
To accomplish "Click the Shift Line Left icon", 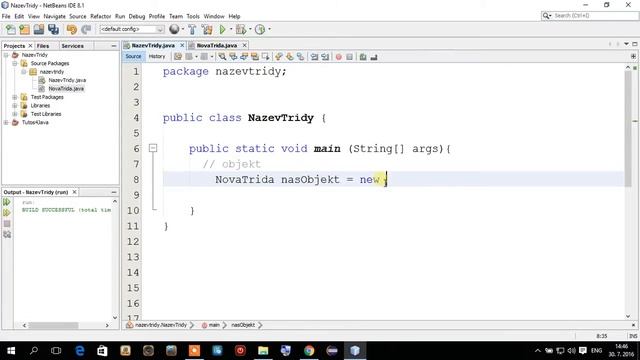I will tap(314, 57).
